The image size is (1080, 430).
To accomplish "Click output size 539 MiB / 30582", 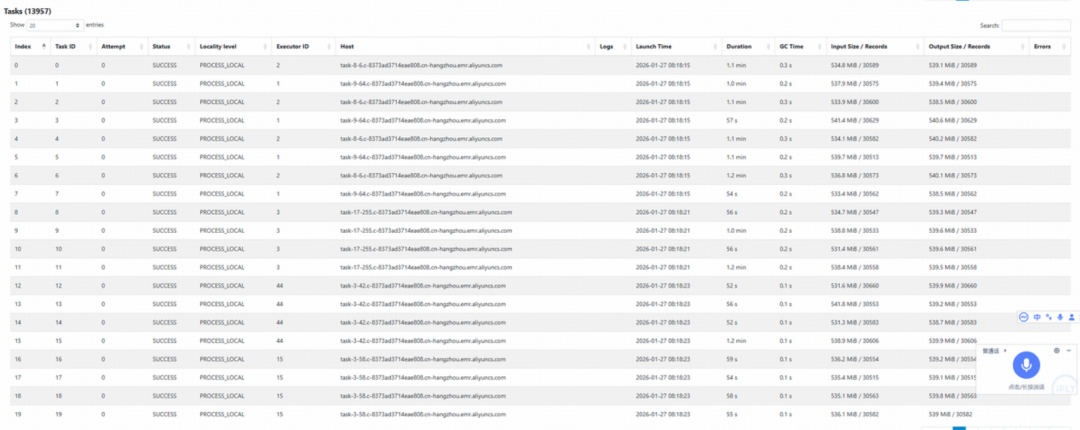I will click(x=950, y=414).
